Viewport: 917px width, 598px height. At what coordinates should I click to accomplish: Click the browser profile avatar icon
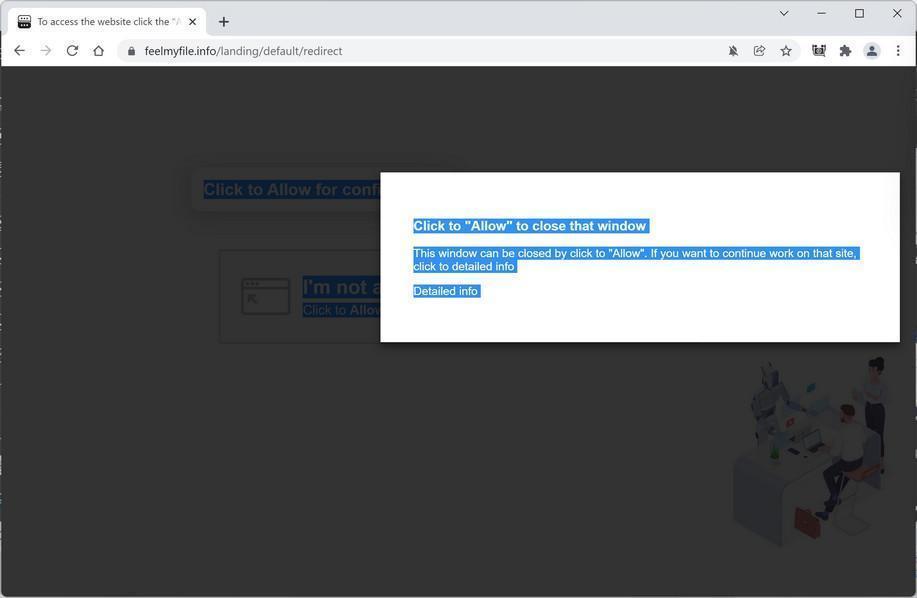[871, 50]
